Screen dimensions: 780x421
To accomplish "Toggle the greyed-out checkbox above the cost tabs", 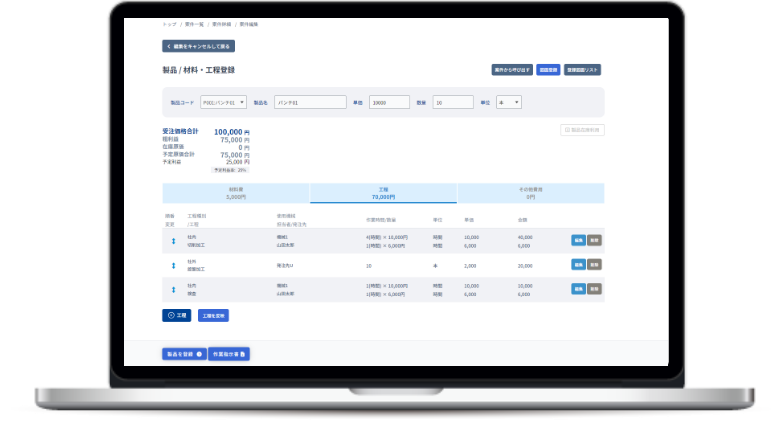I will pyautogui.click(x=567, y=130).
